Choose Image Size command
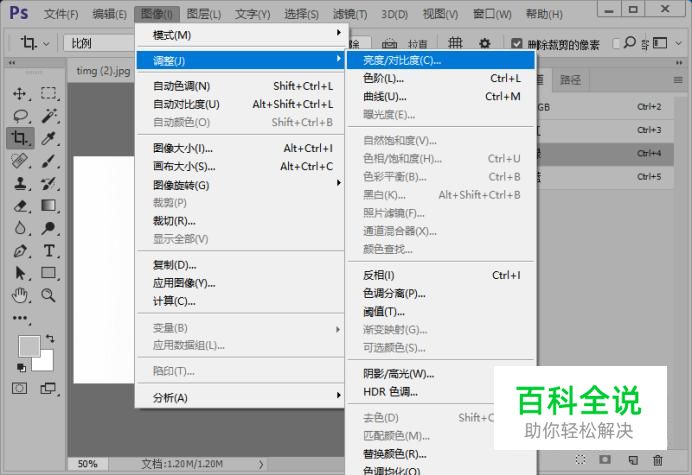Image resolution: width=692 pixels, height=475 pixels. pos(241,148)
